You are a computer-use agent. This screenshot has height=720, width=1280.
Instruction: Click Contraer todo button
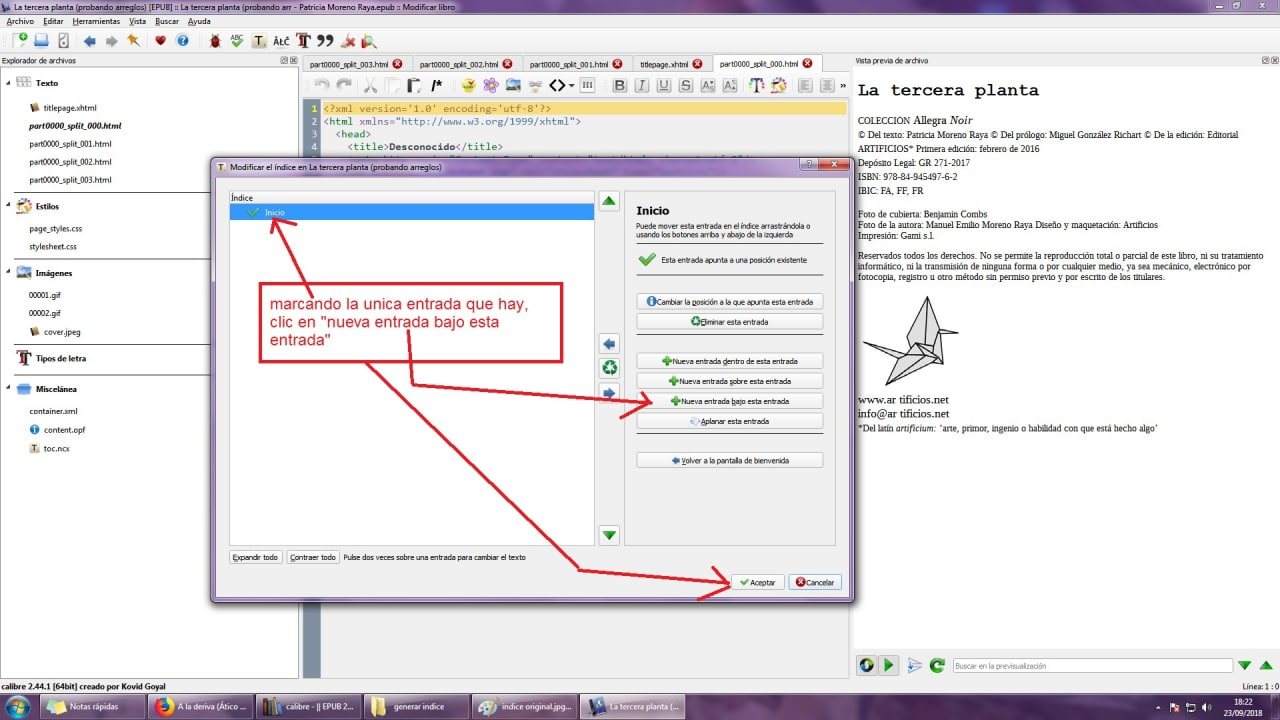313,557
